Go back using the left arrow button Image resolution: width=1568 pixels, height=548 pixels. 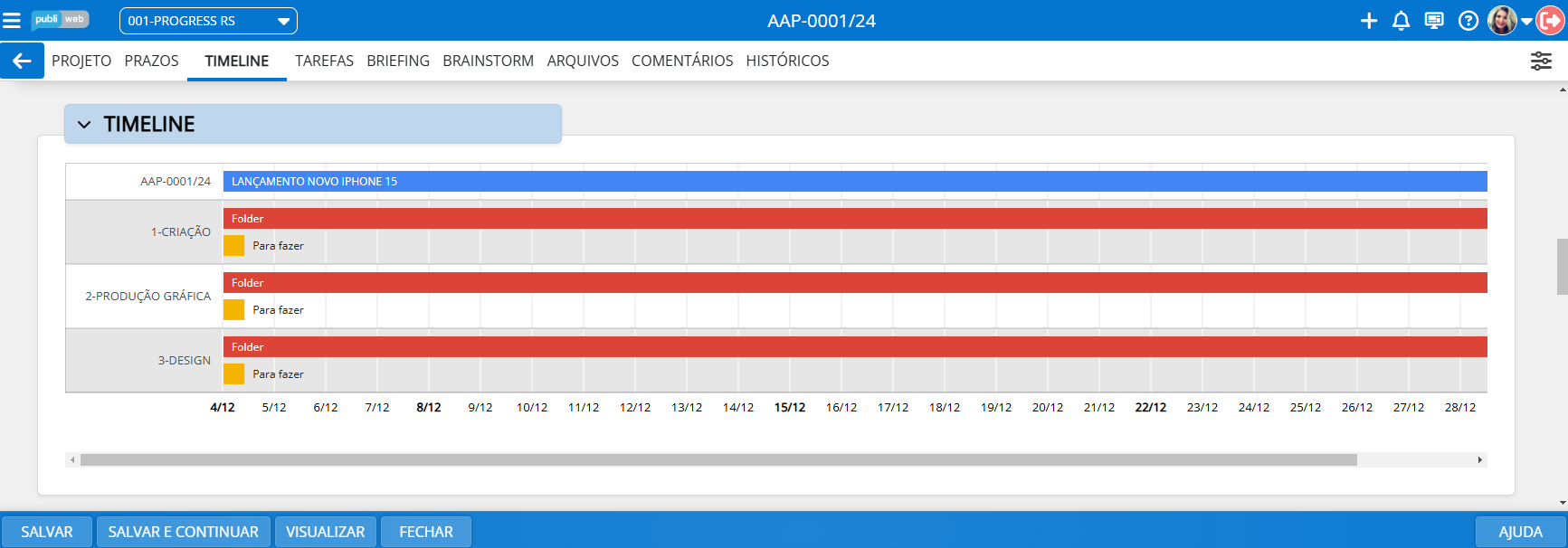coord(22,61)
